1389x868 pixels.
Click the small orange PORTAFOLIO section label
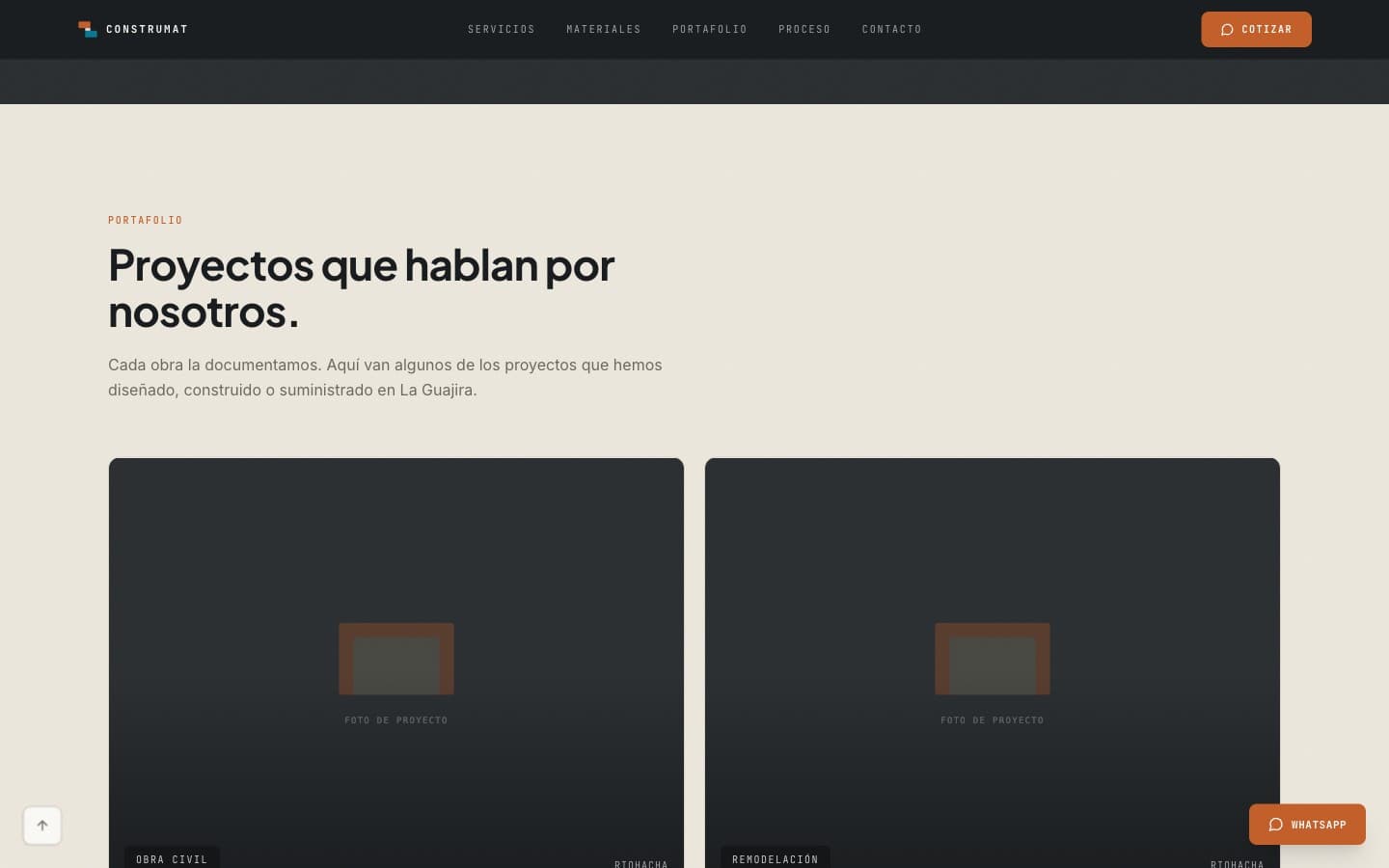tap(146, 220)
